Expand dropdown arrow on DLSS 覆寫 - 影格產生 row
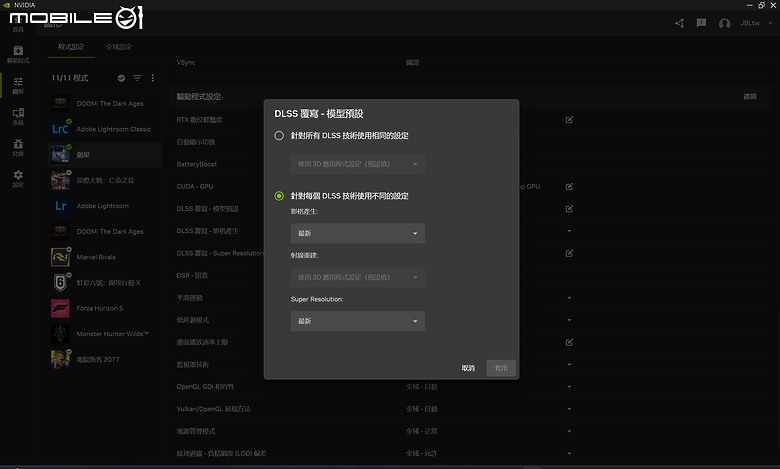The height and width of the screenshot is (469, 780). point(569,231)
